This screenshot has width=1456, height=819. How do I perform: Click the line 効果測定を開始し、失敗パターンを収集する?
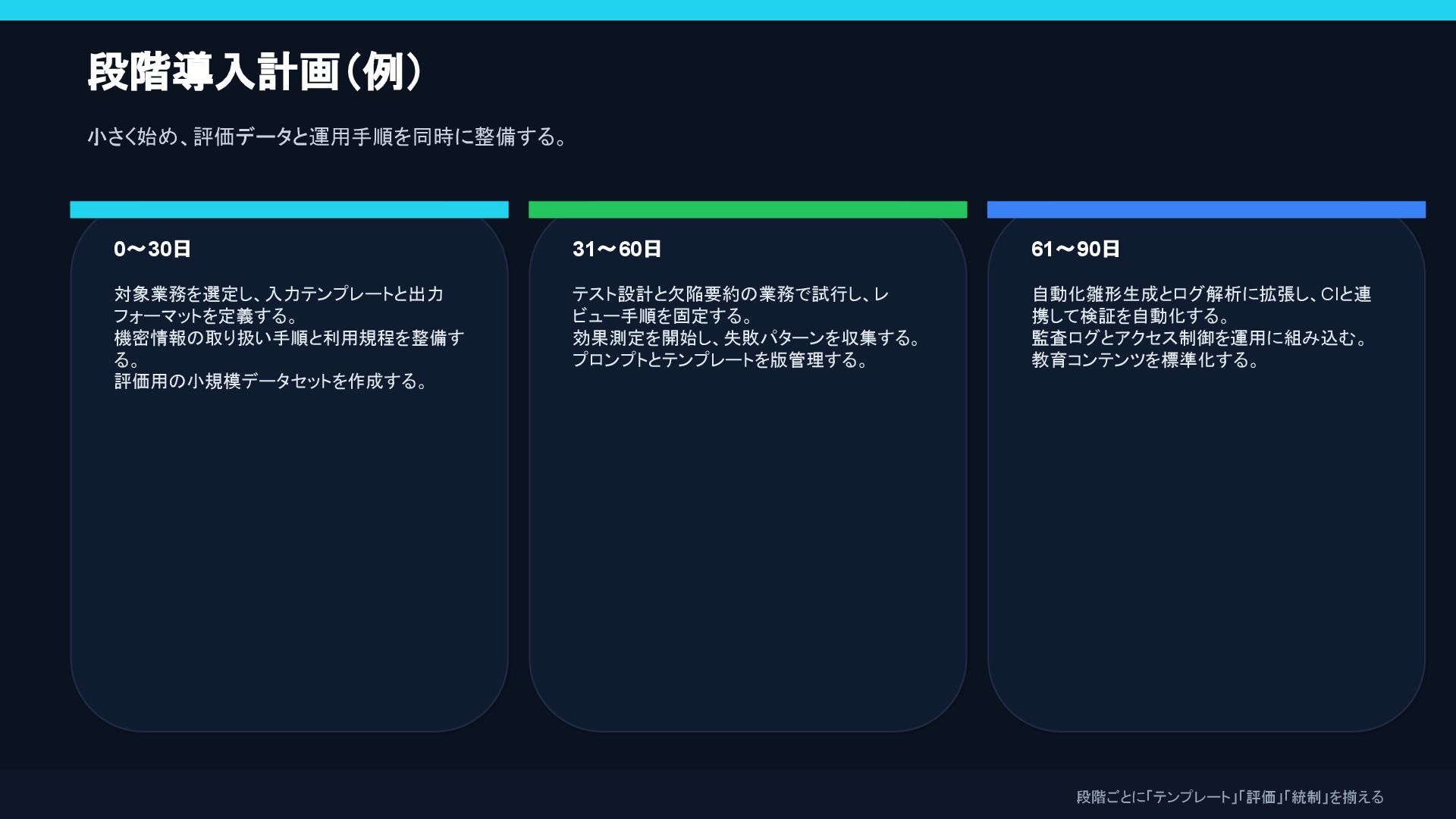745,338
